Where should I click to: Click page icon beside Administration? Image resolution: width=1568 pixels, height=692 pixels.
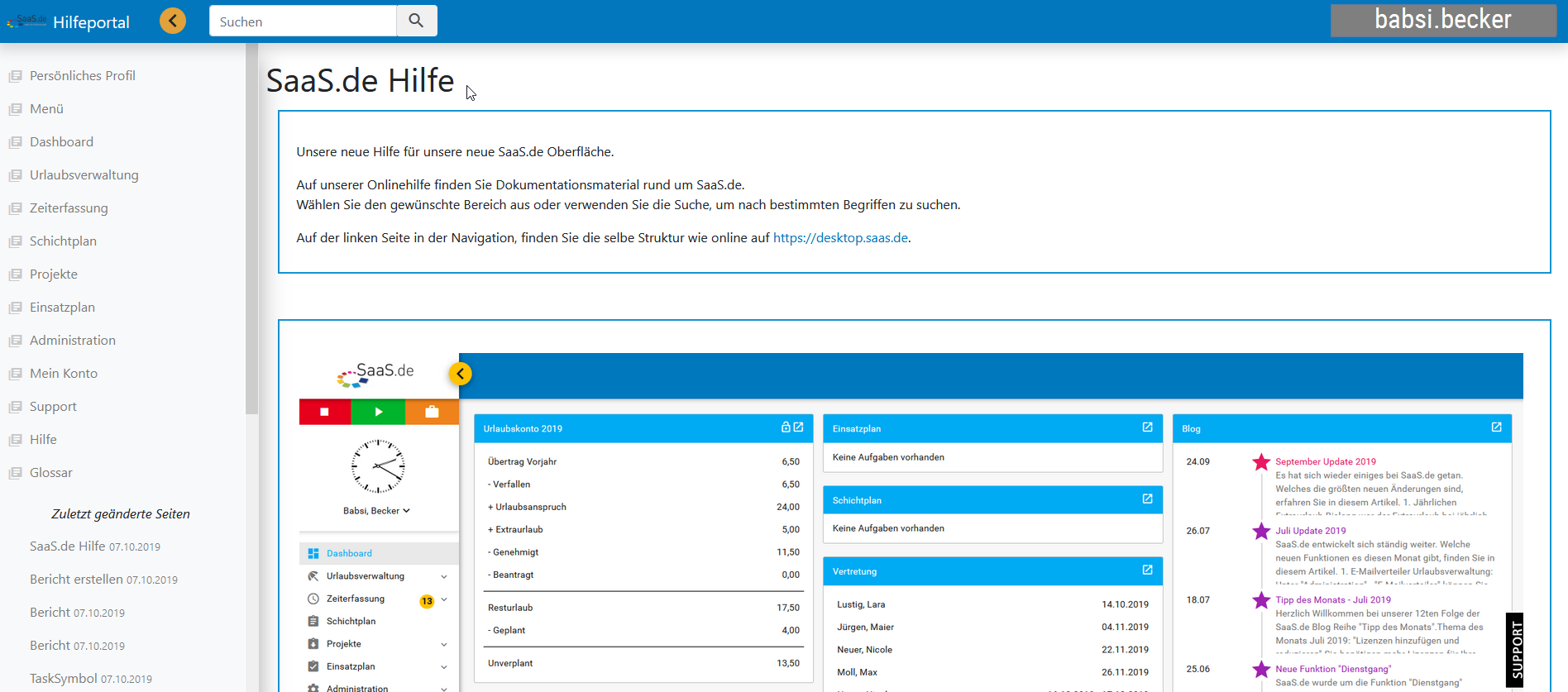[x=15, y=341]
